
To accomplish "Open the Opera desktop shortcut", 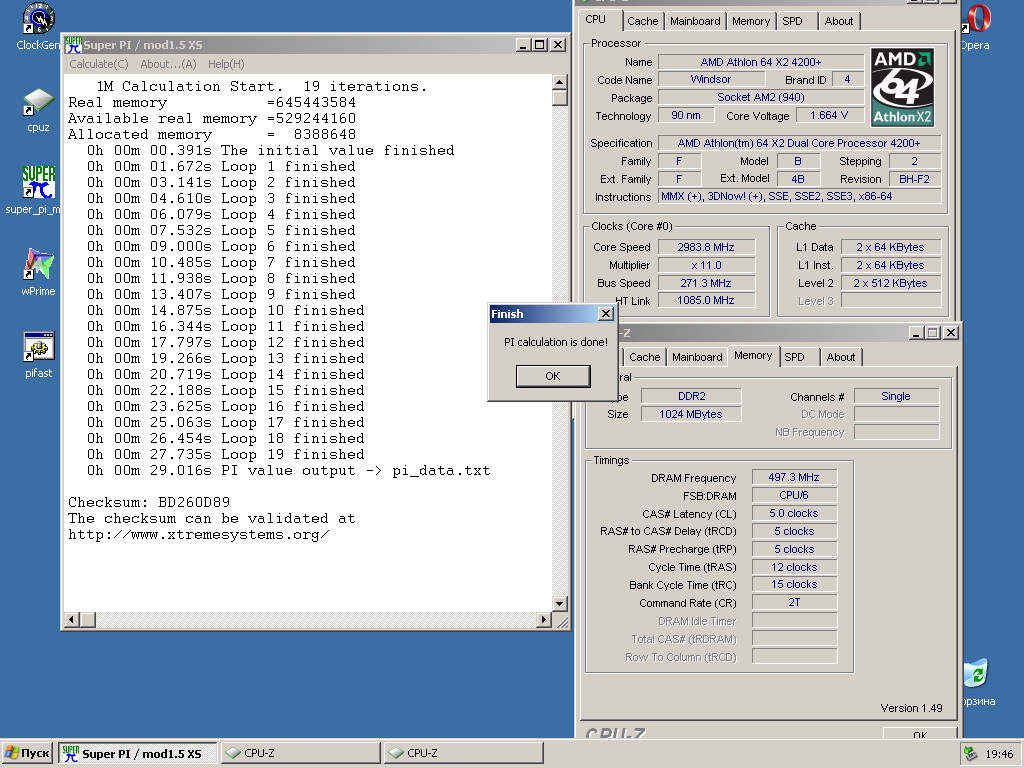I will (x=976, y=26).
